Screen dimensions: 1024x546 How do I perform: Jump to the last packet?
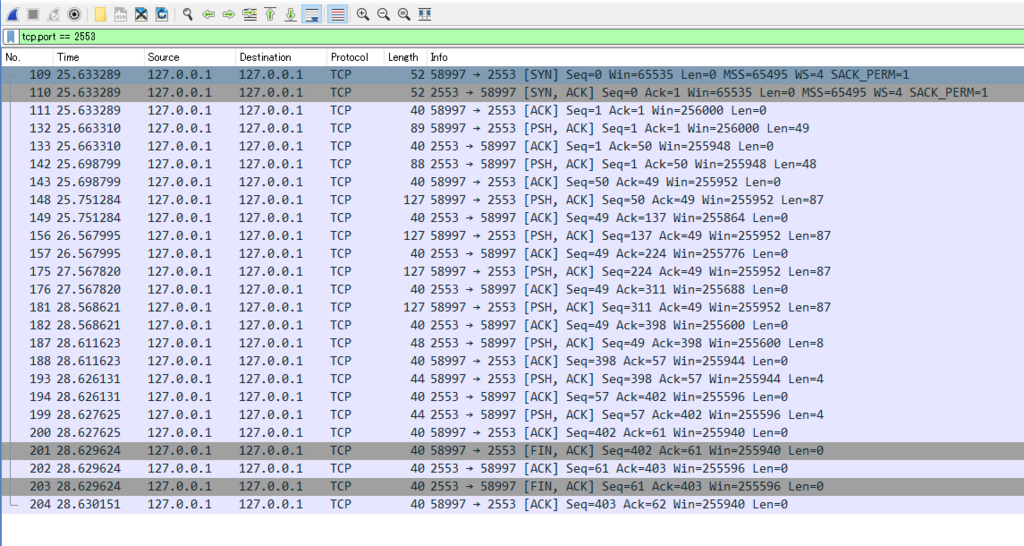coord(291,14)
